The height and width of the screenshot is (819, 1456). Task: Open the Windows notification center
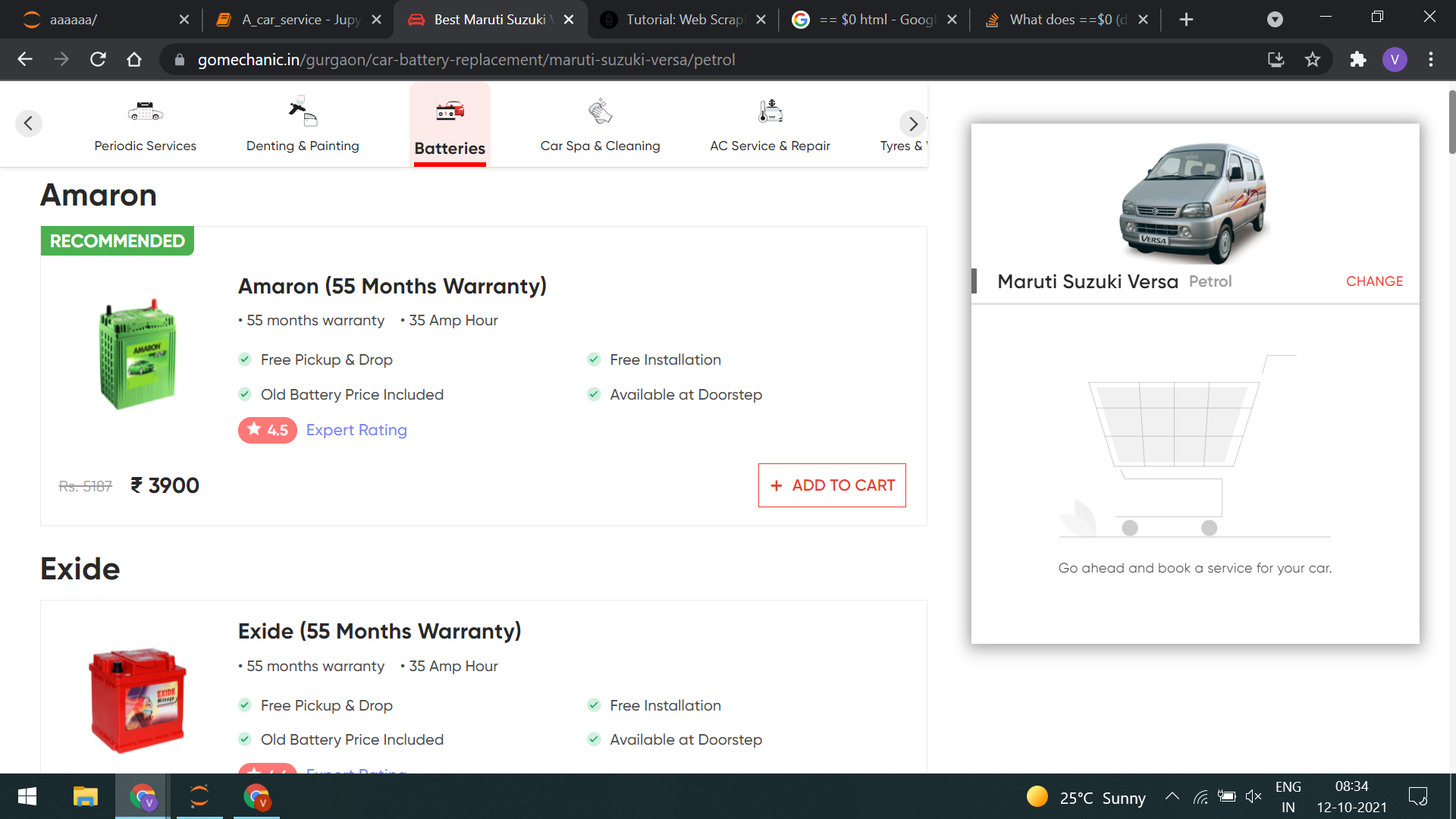[x=1417, y=796]
